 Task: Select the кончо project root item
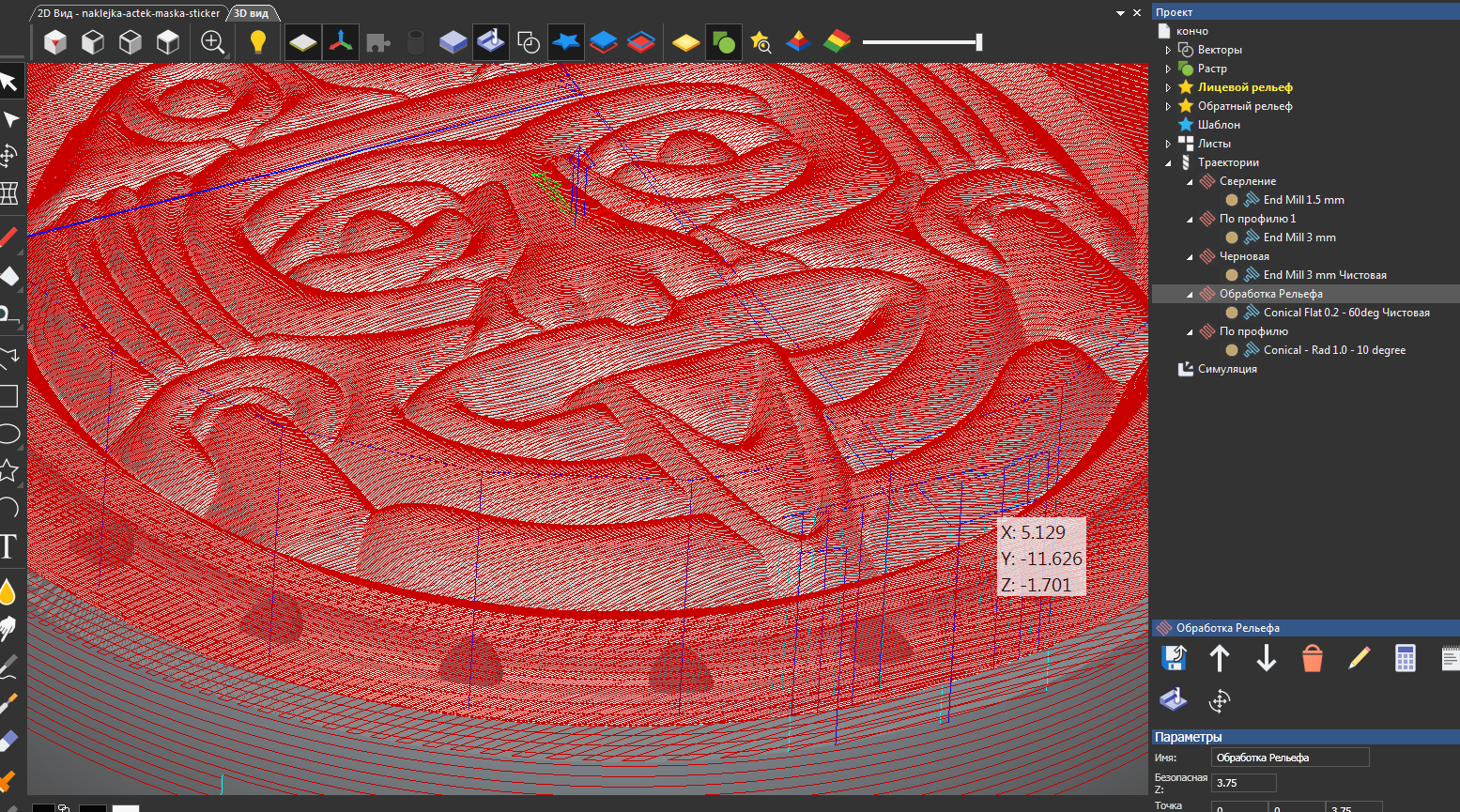point(1191,31)
